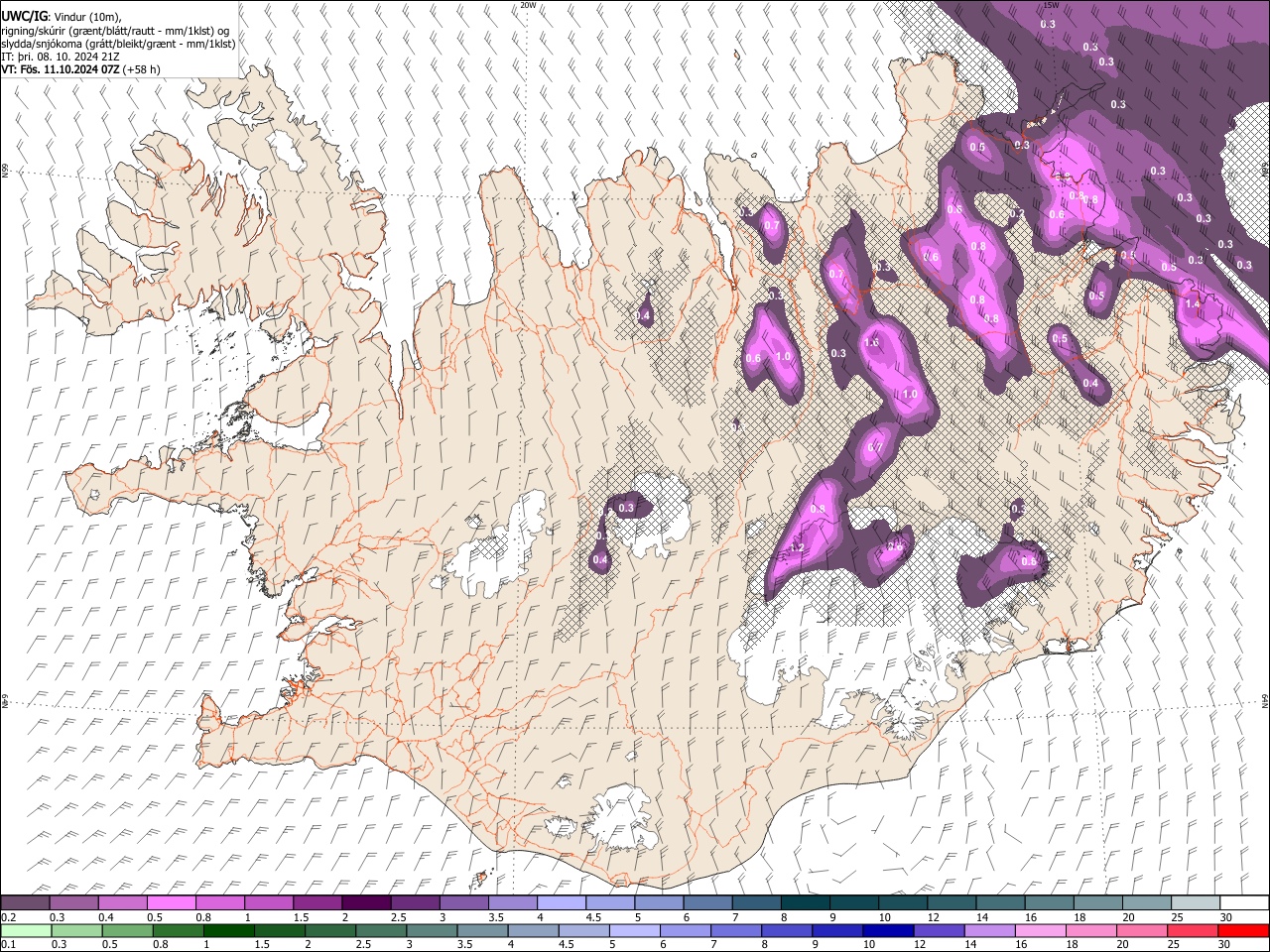Click the 1.2 precipitation value on the map
Image resolution: width=1270 pixels, height=952 pixels.
pyautogui.click(x=797, y=547)
